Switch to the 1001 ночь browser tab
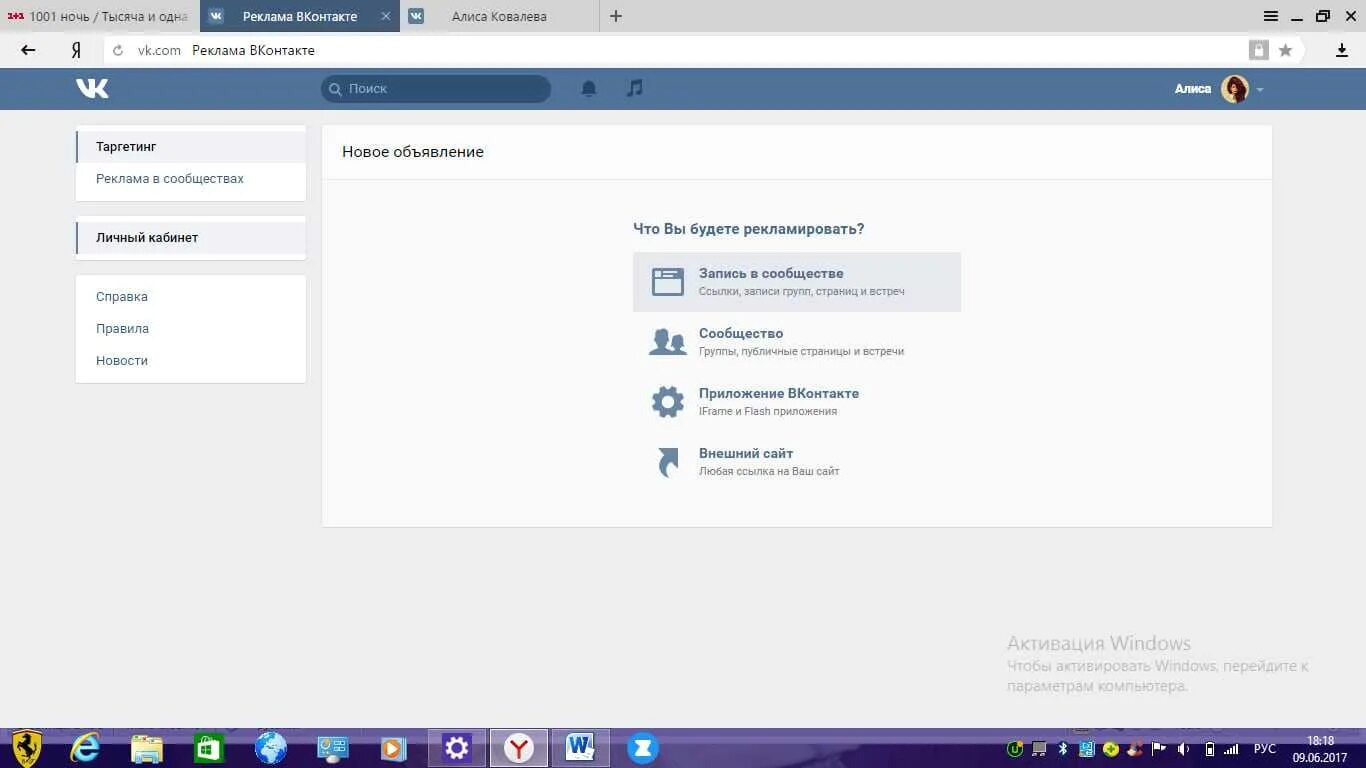 [100, 16]
